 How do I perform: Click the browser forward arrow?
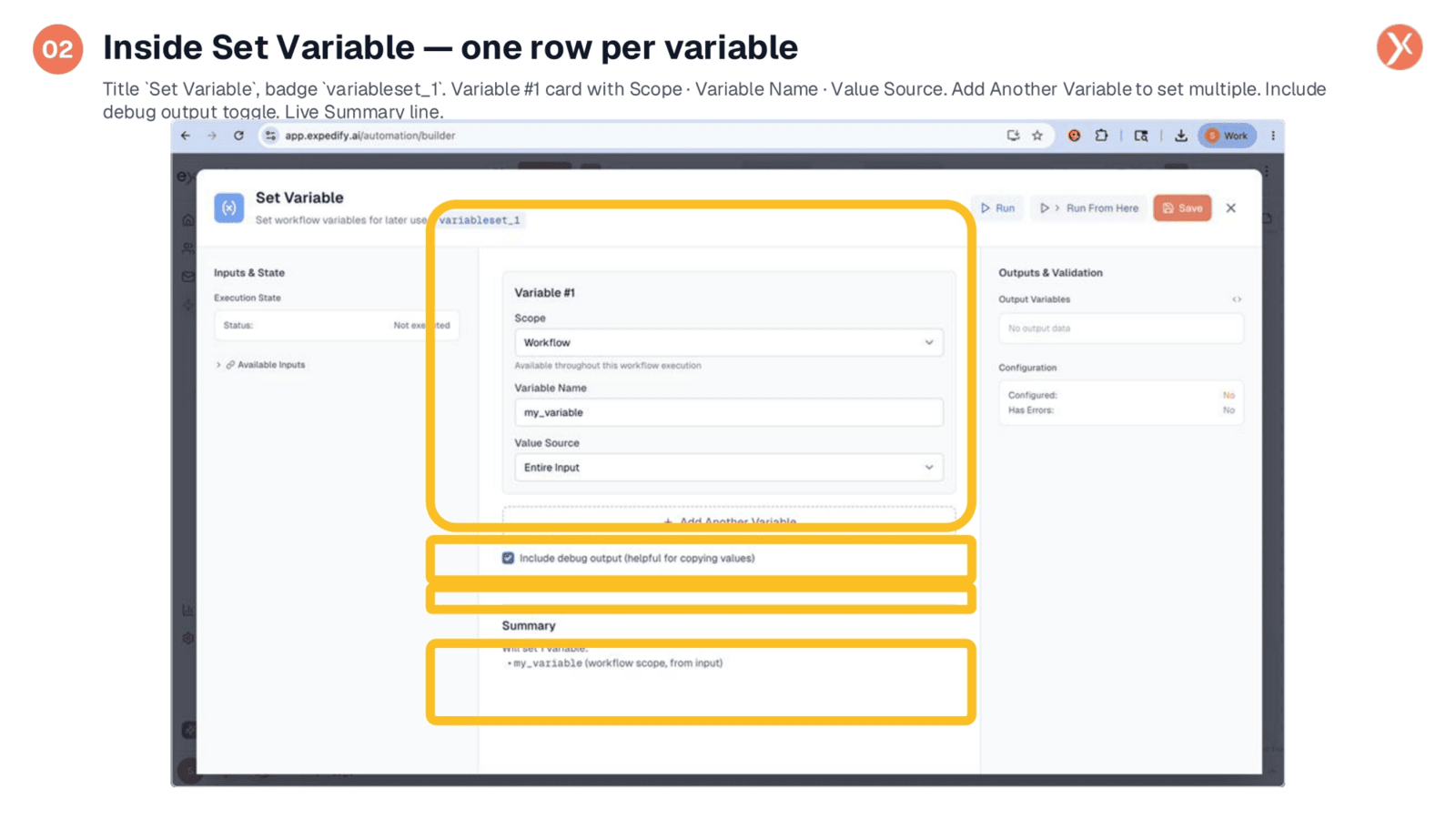[x=212, y=136]
